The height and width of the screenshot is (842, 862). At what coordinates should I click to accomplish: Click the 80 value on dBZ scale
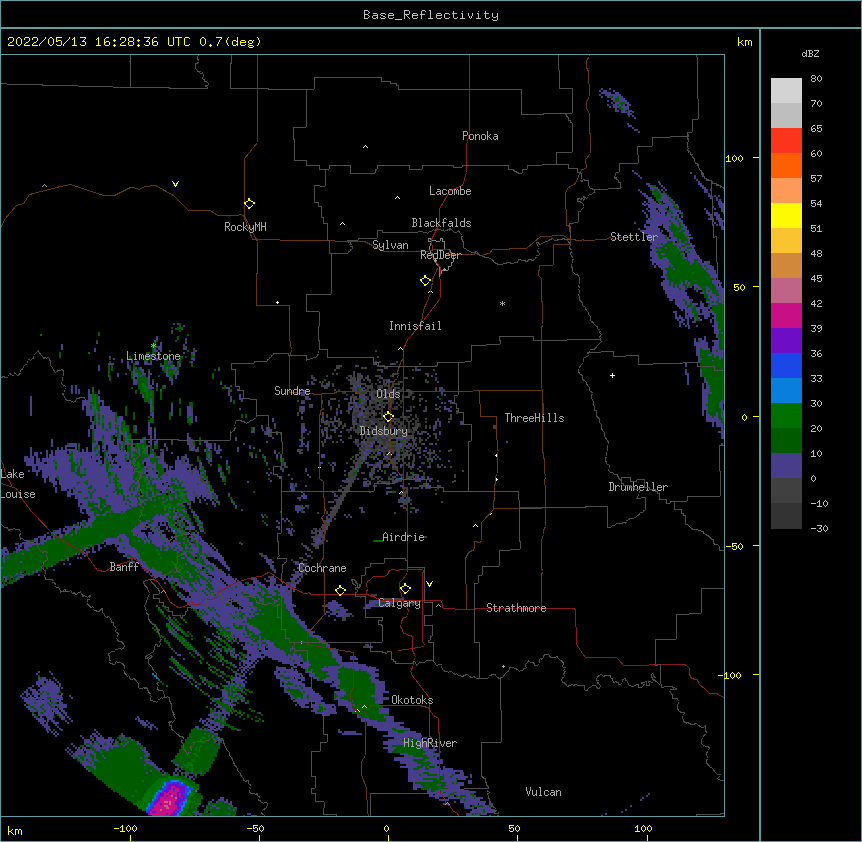pos(816,79)
